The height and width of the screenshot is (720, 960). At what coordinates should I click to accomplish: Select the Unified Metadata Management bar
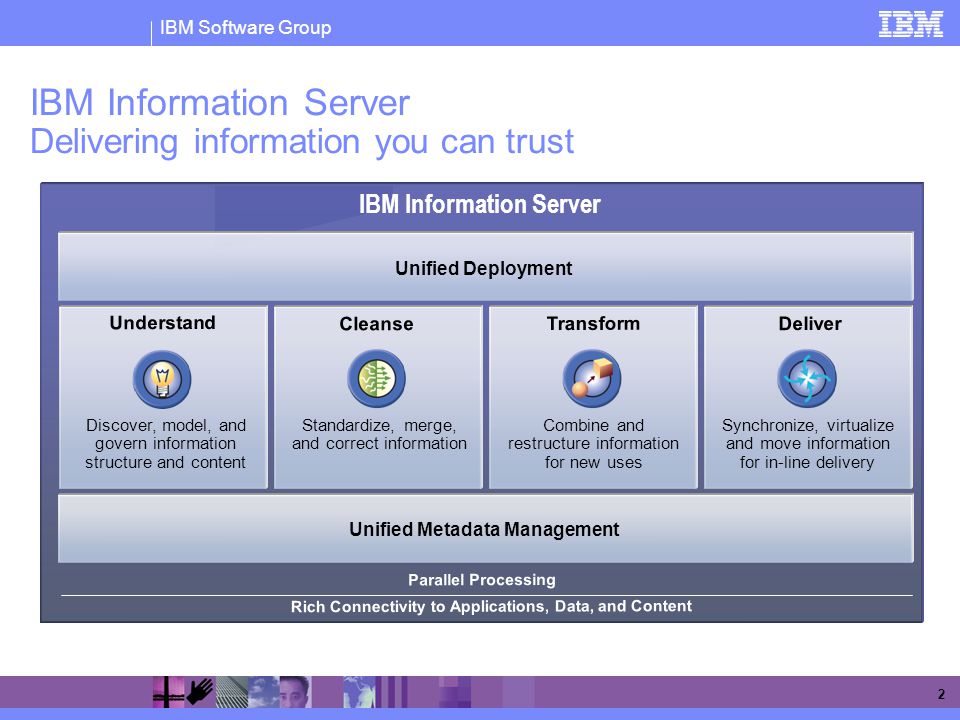tap(486, 529)
